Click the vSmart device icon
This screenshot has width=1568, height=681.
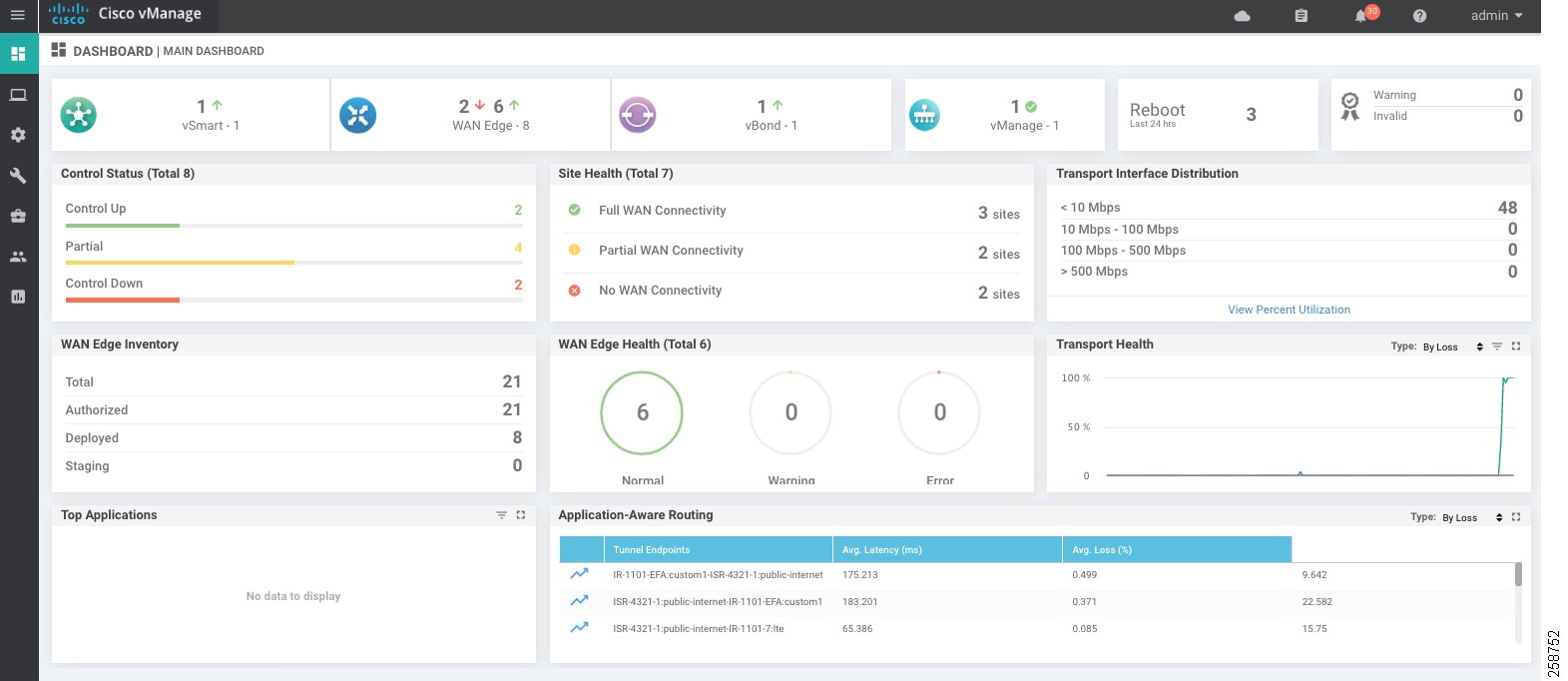[x=79, y=115]
